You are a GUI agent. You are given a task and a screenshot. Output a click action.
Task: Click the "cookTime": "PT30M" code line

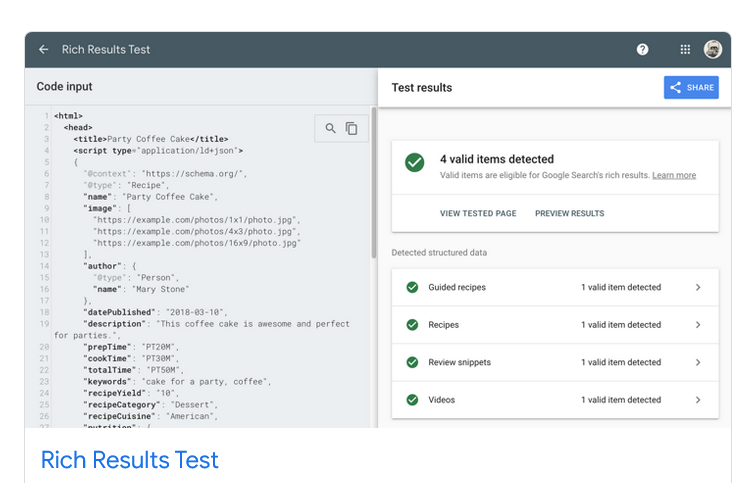pos(131,358)
